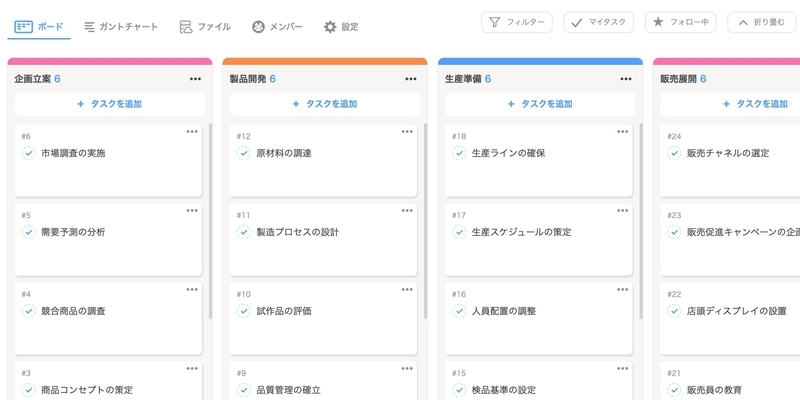The image size is (800, 400).
Task: Open options menu on card #9
Action: point(407,369)
